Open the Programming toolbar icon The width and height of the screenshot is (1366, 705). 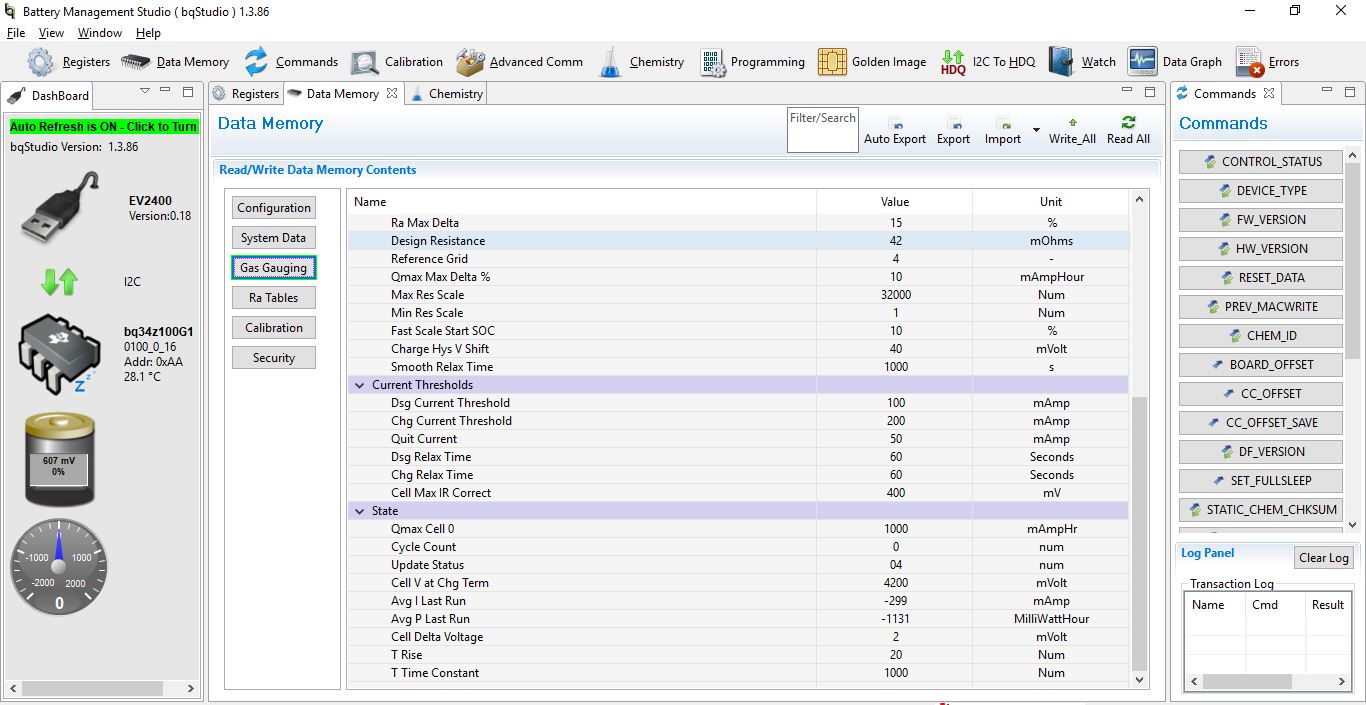pyautogui.click(x=713, y=63)
